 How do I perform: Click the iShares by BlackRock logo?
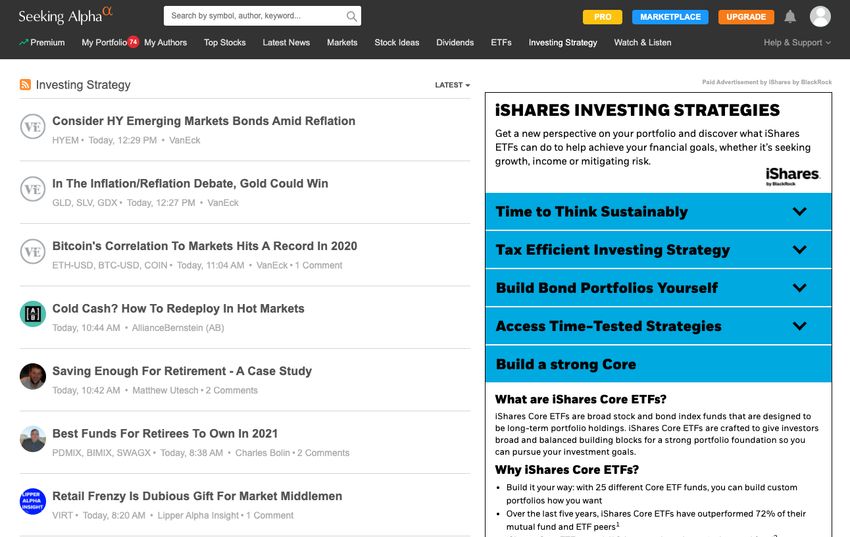[792, 176]
